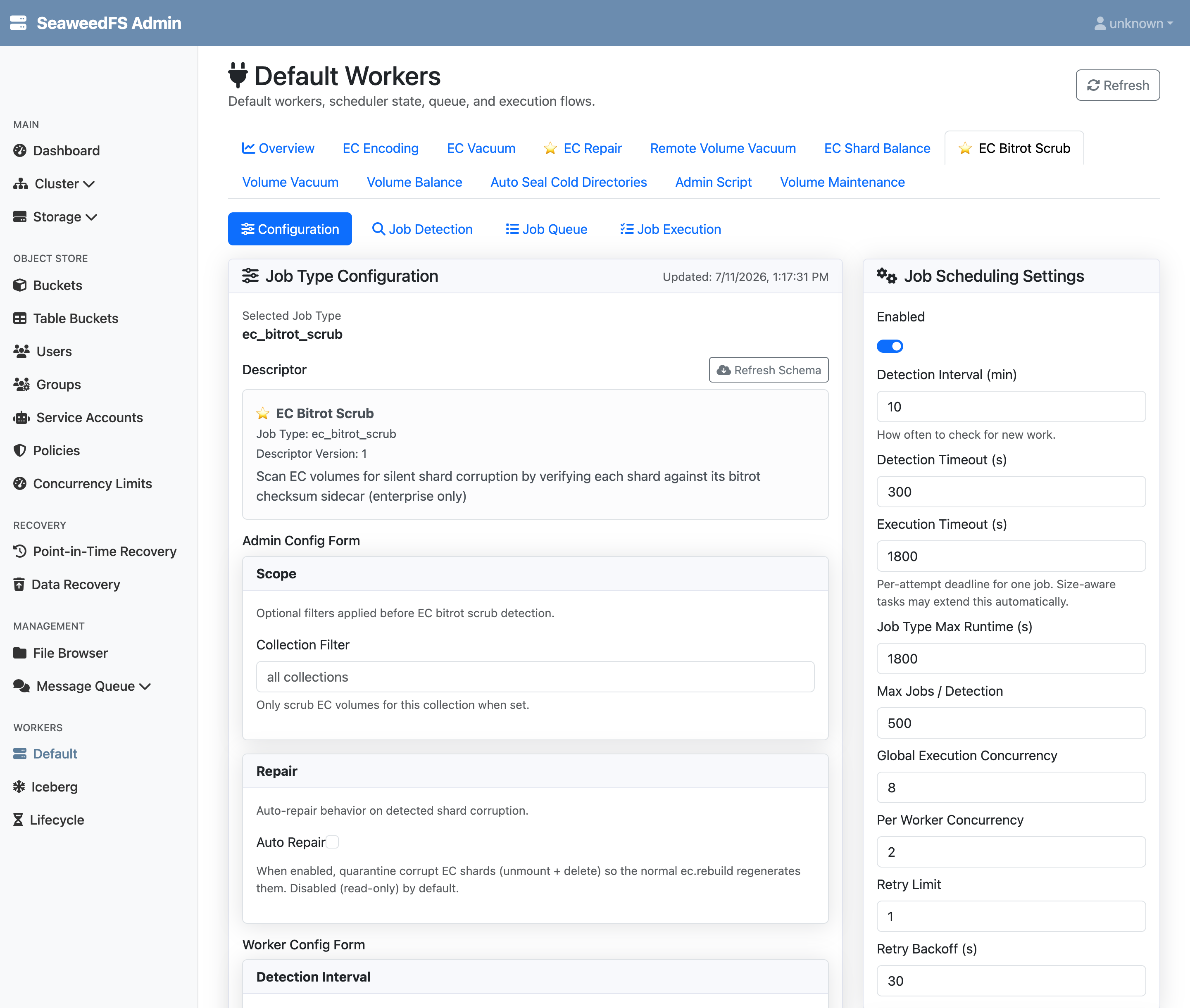Image resolution: width=1190 pixels, height=1008 pixels.
Task: Click the Detection Timeout (s) field
Action: click(x=1011, y=492)
